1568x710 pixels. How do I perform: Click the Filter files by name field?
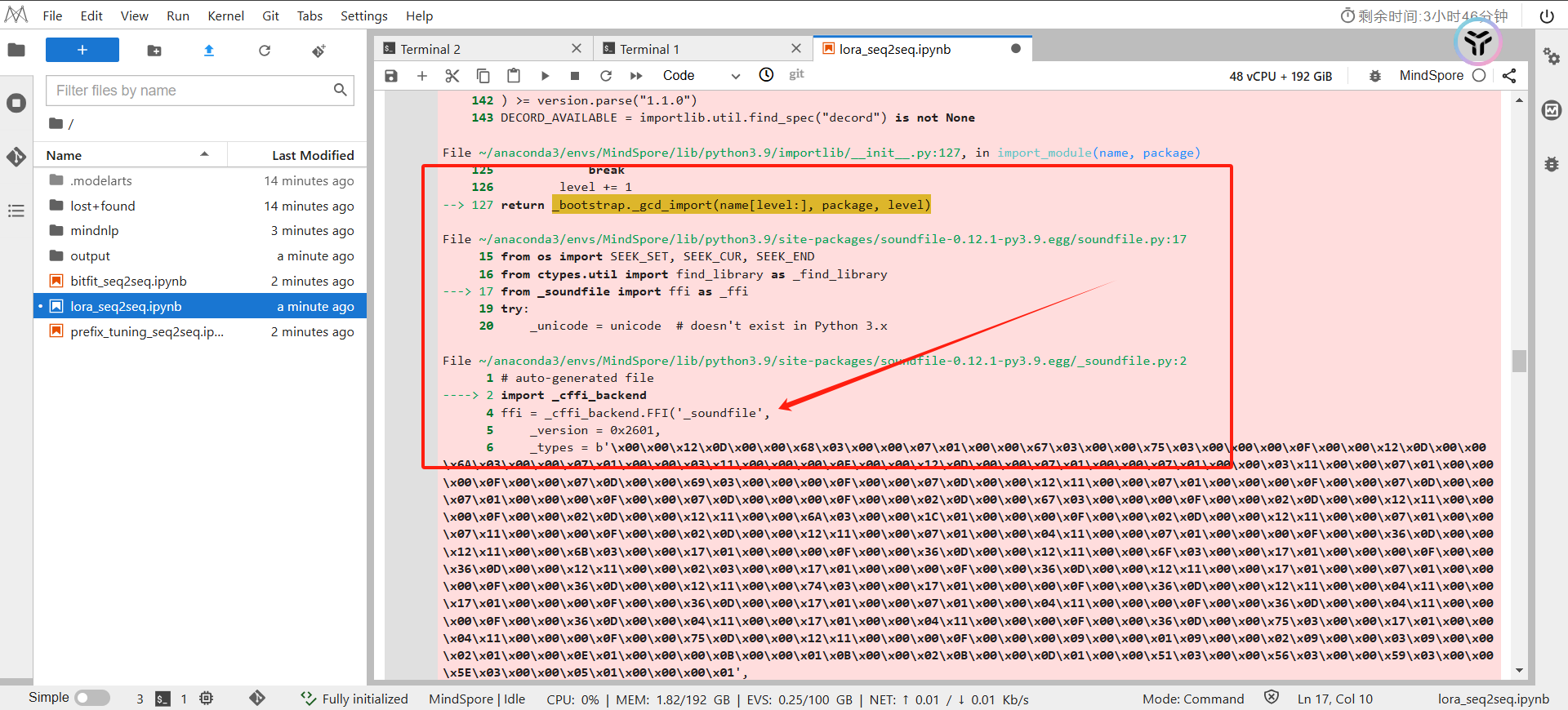(x=193, y=91)
